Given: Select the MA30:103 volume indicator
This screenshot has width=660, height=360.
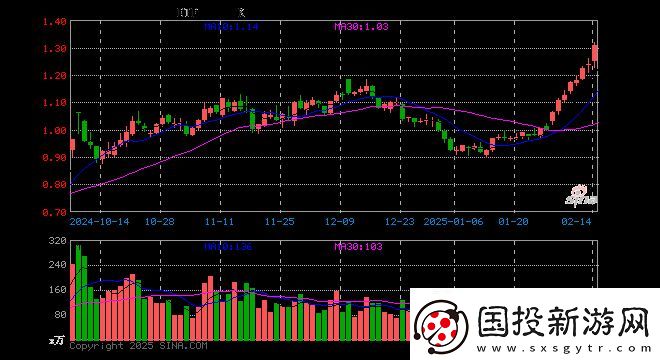Looking at the screenshot, I should [358, 247].
